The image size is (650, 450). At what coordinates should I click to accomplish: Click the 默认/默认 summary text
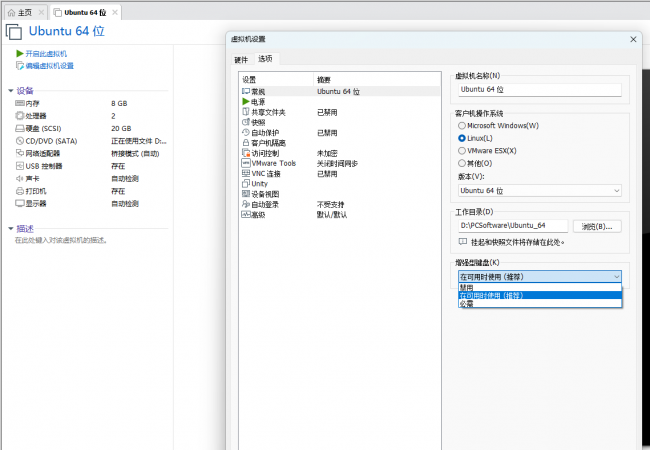[332, 215]
